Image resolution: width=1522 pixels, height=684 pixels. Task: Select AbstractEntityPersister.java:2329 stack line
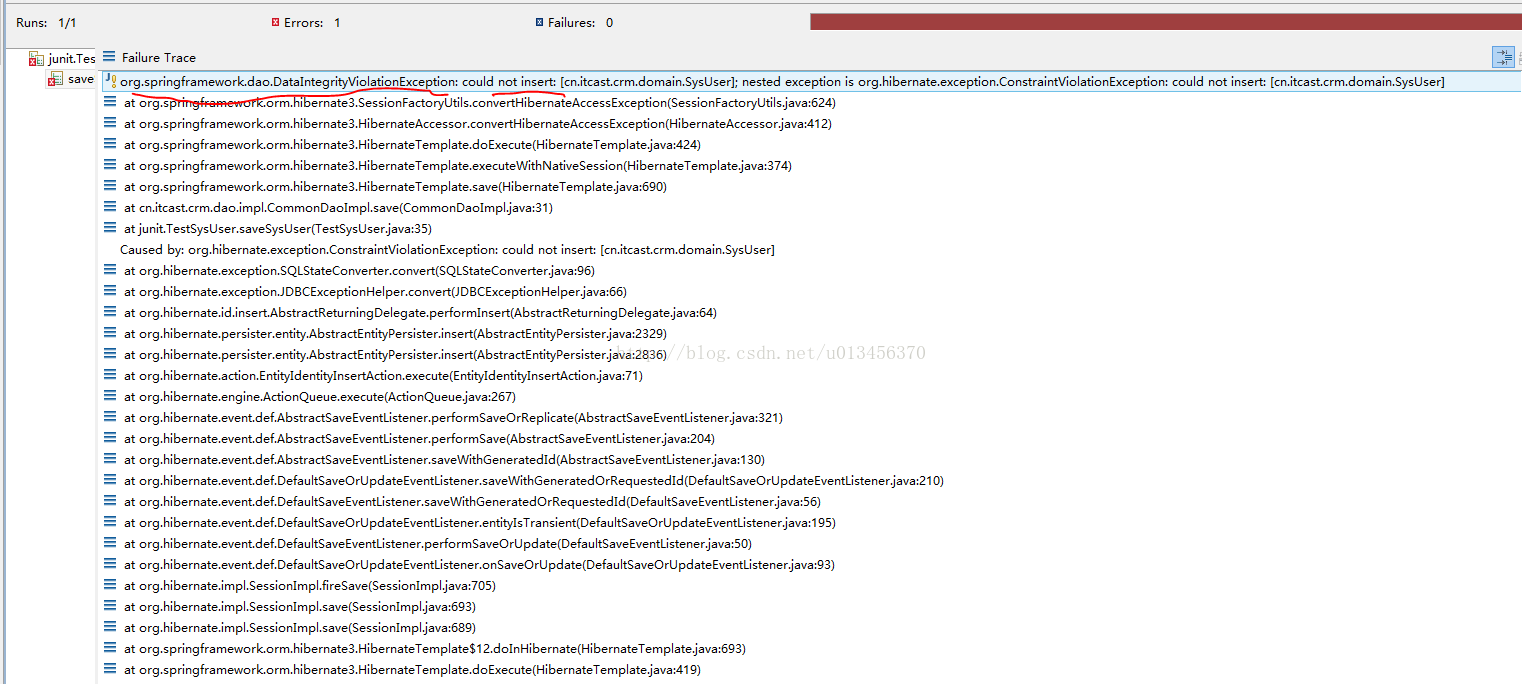tap(395, 334)
